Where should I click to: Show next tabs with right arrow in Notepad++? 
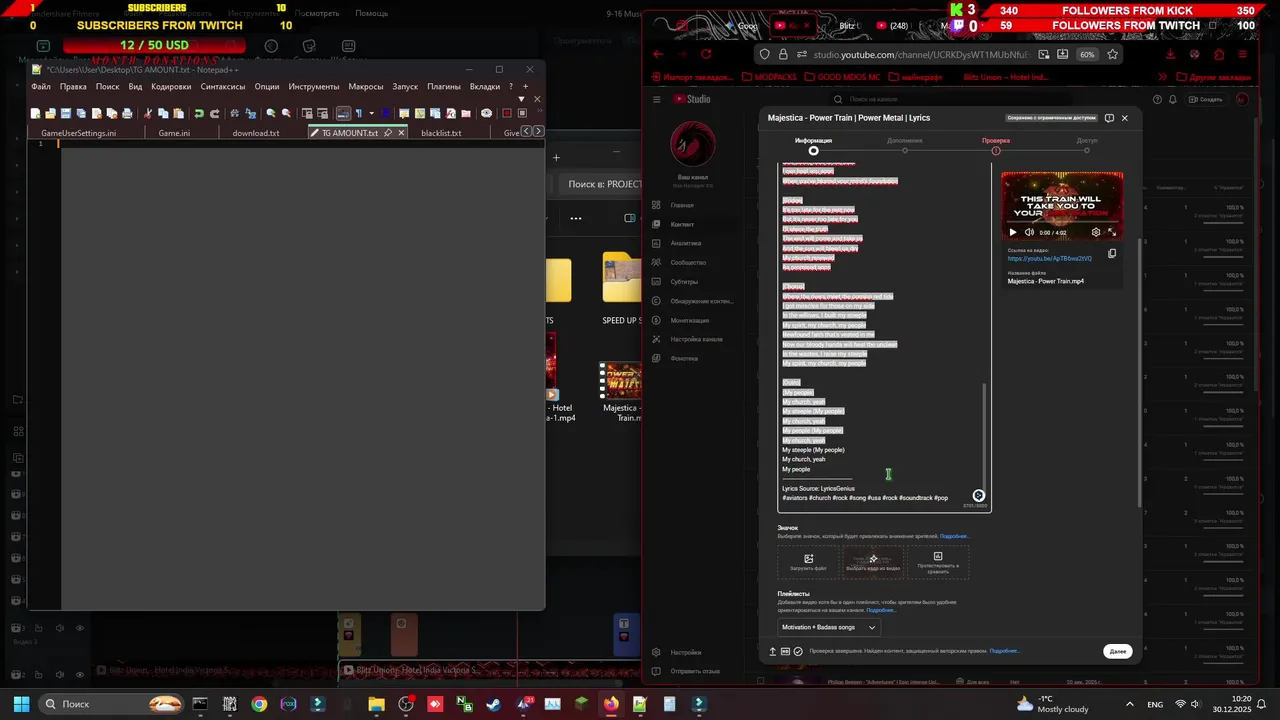[539, 131]
